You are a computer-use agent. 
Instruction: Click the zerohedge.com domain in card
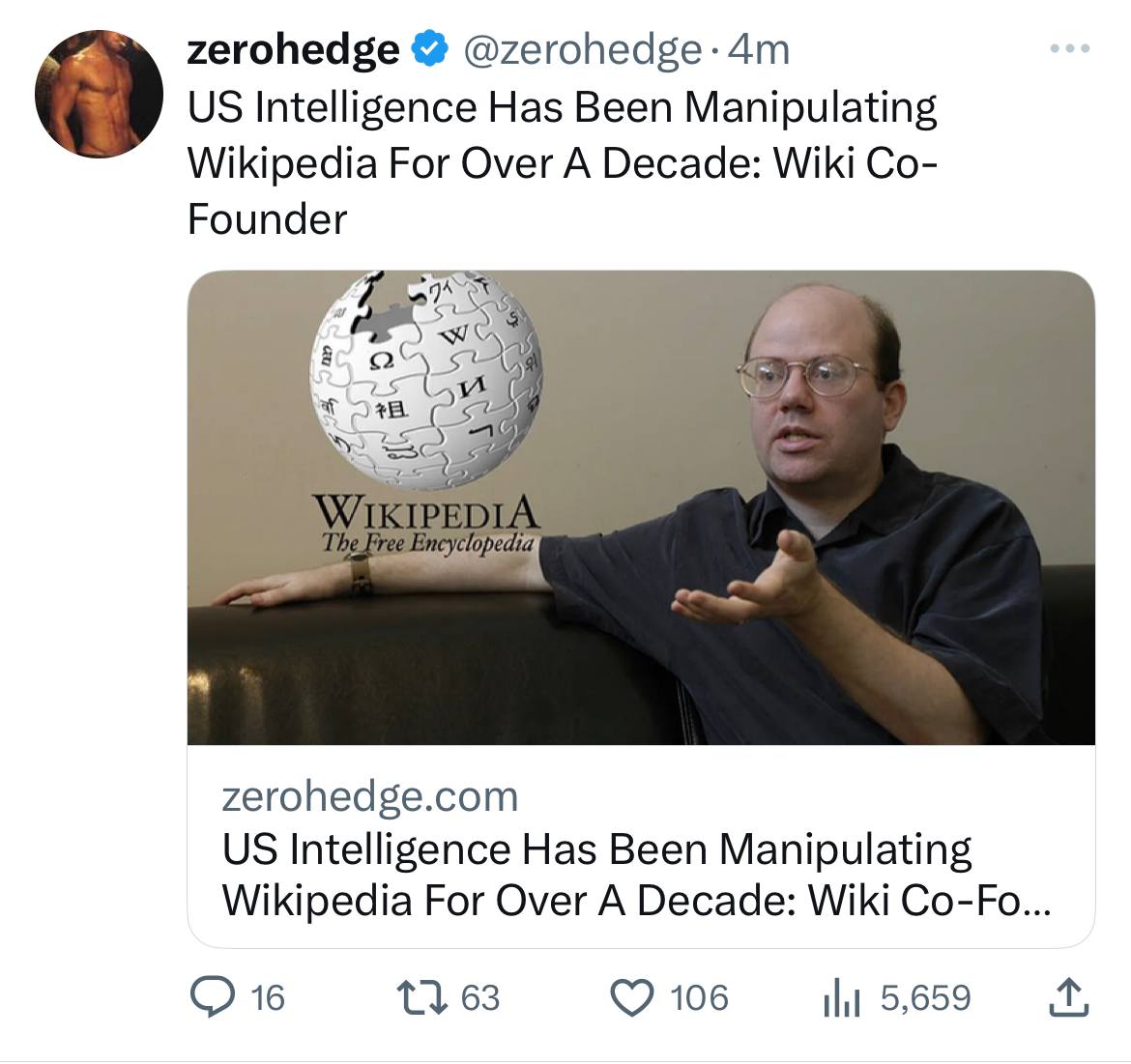370,796
